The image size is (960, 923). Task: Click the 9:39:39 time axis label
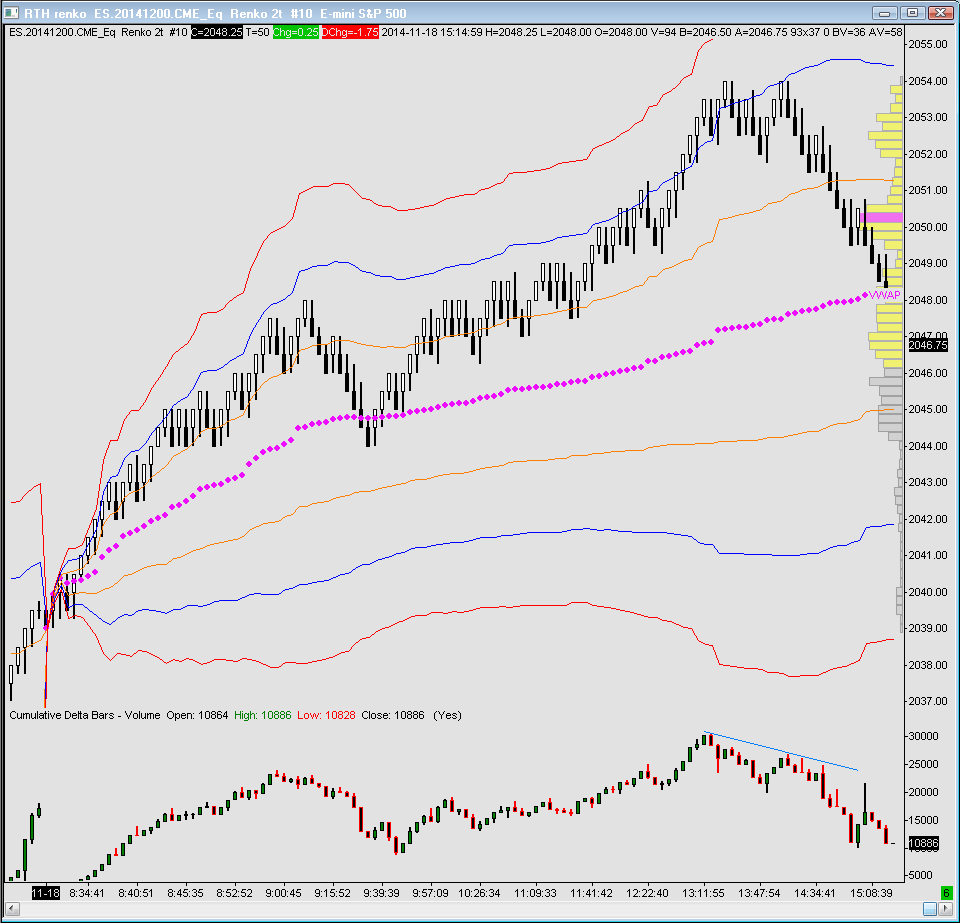[x=381, y=893]
